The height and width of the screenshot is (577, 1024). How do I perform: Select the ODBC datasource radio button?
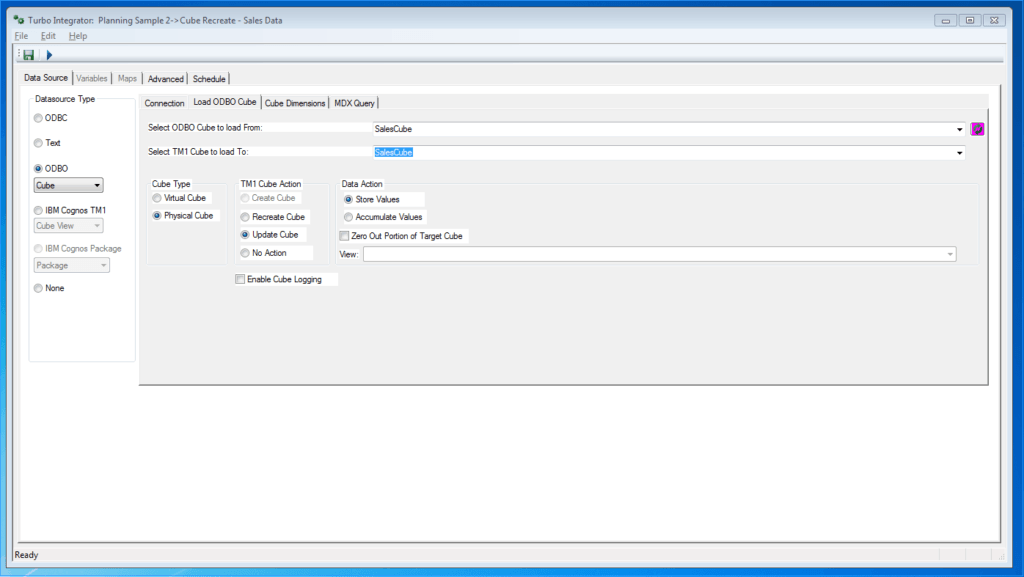[38, 117]
